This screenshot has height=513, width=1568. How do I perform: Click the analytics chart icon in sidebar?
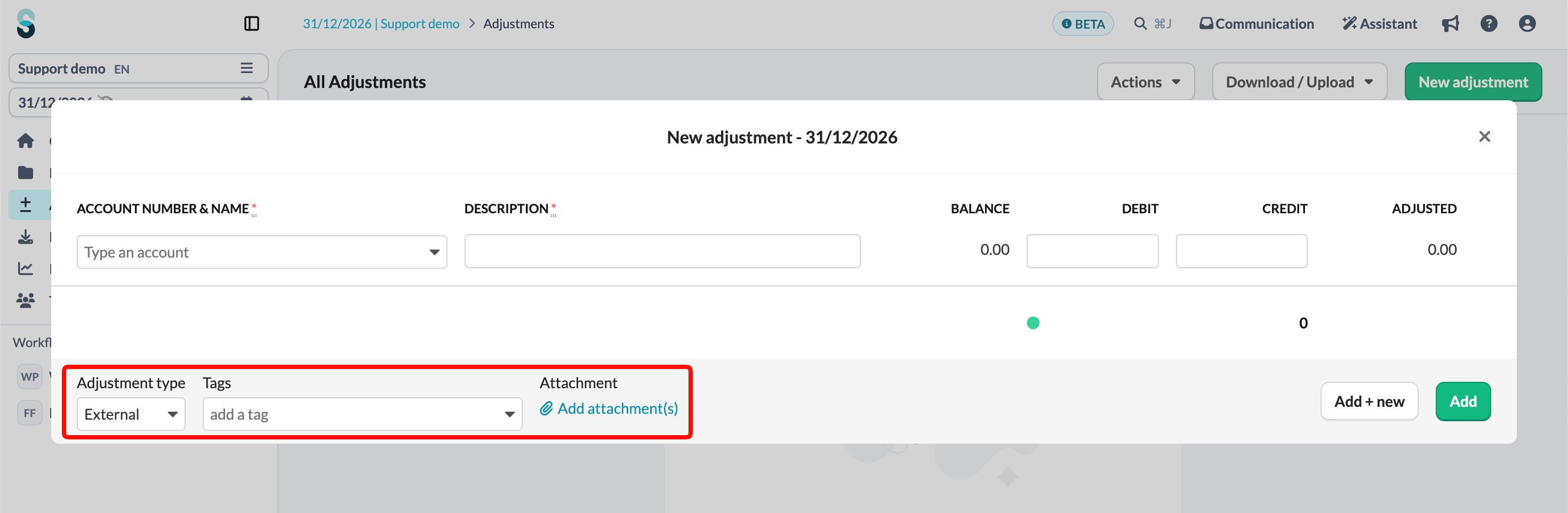coord(26,268)
